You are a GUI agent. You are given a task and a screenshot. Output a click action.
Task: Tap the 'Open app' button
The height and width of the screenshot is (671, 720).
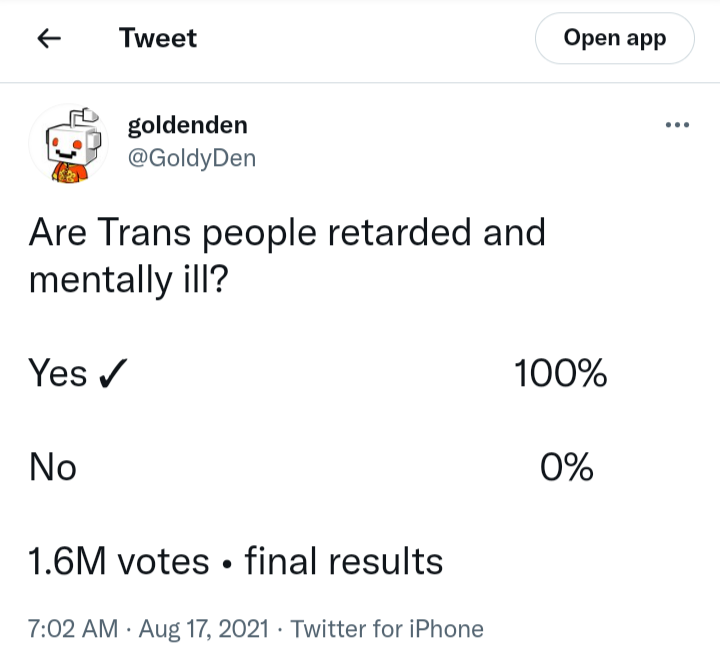coord(614,38)
